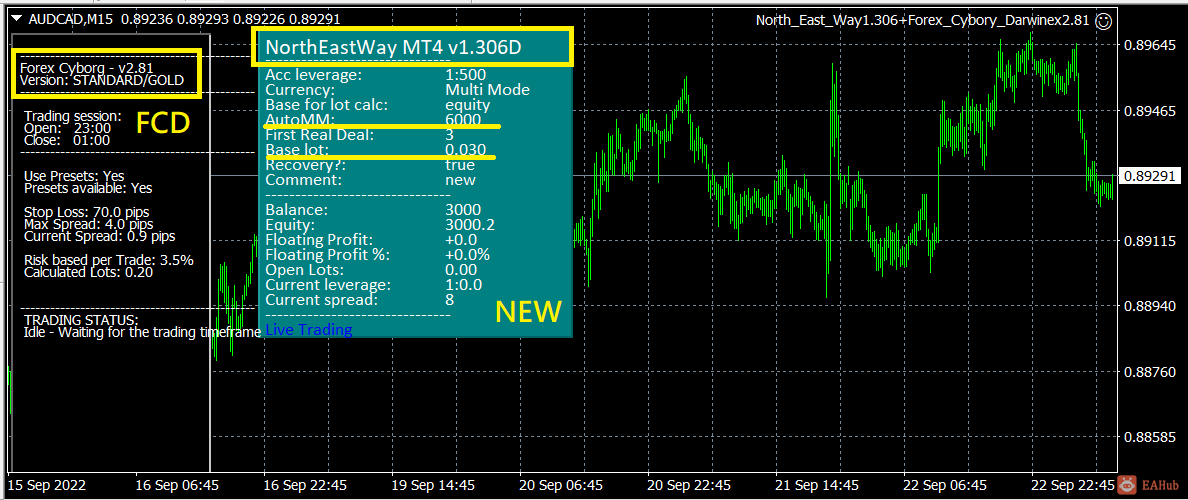
Task: Click the Current Spread: 0.9 pips line
Action: click(x=98, y=236)
